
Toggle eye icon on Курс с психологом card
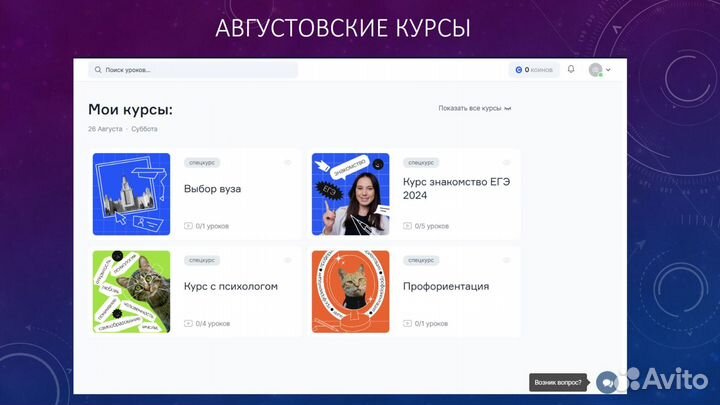tap(287, 260)
